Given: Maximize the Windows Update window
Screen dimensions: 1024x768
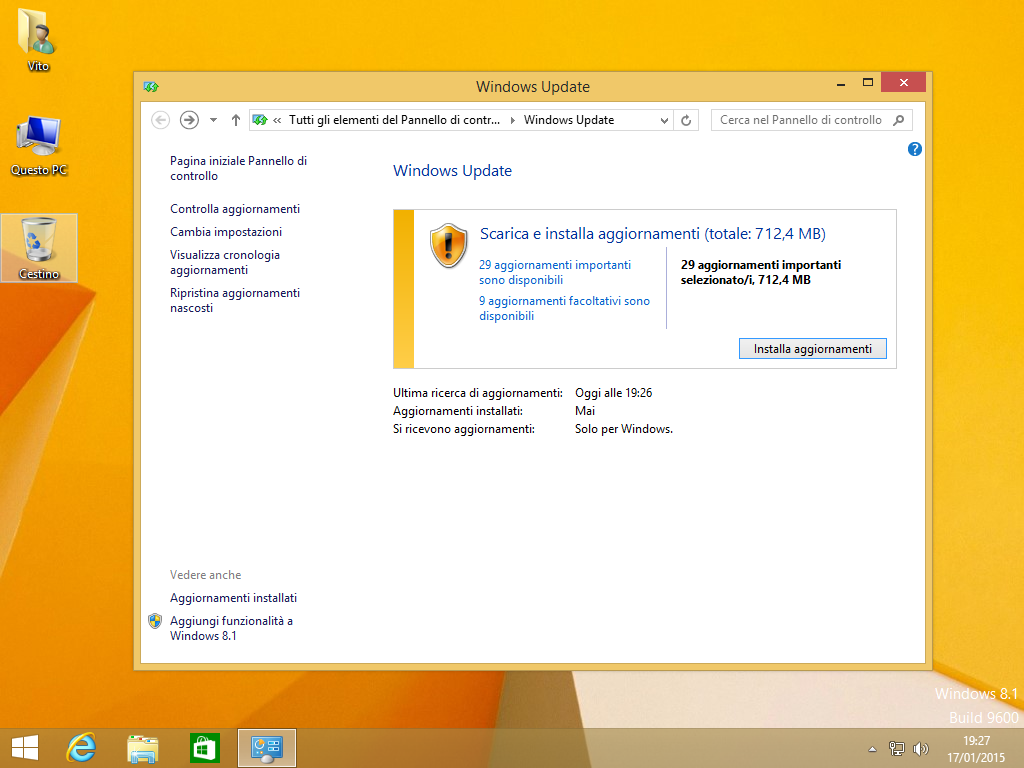Looking at the screenshot, I should pos(868,83).
